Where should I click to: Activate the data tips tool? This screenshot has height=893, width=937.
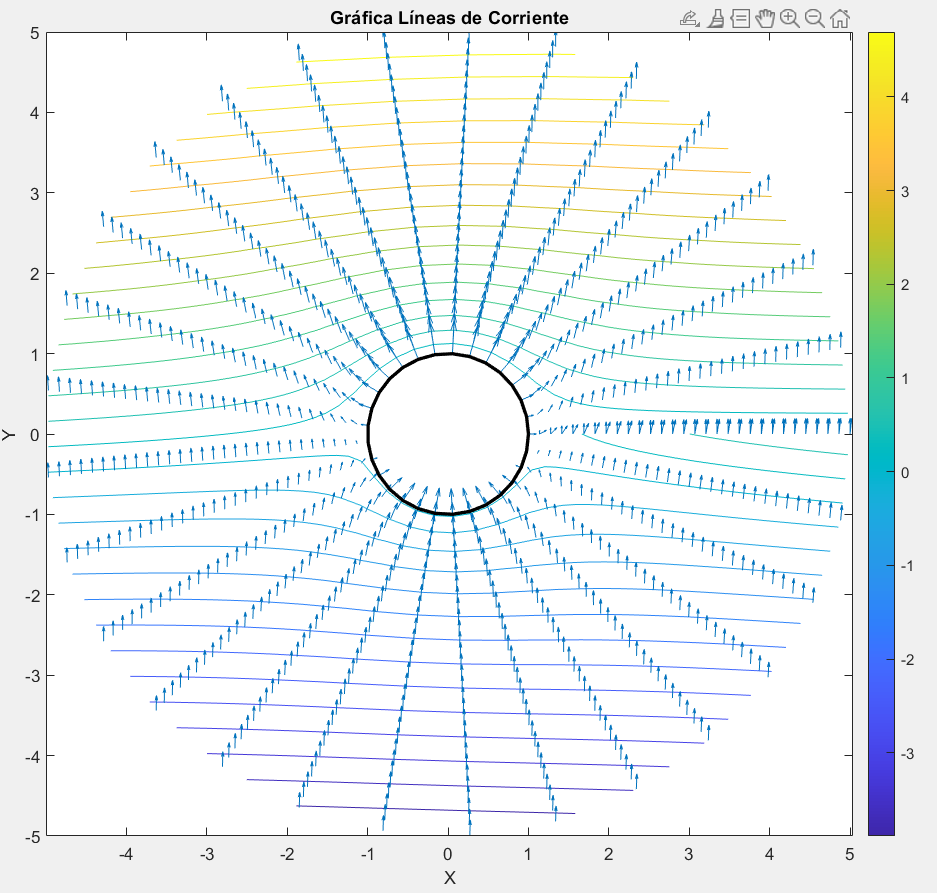pos(740,18)
